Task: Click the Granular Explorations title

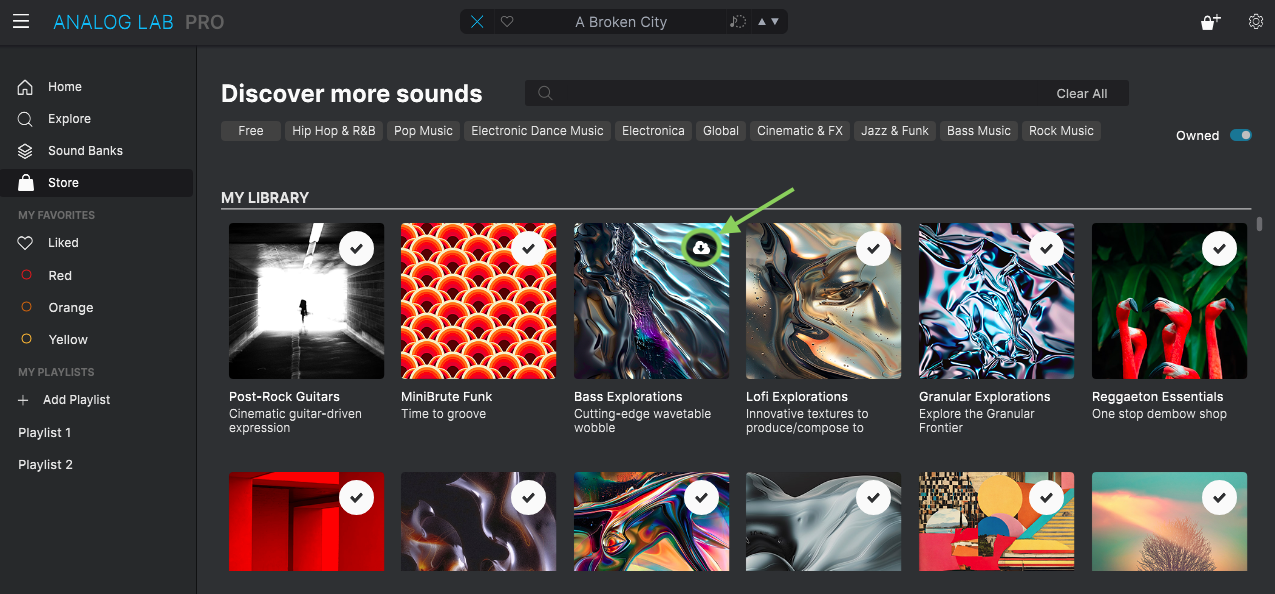Action: (984, 397)
